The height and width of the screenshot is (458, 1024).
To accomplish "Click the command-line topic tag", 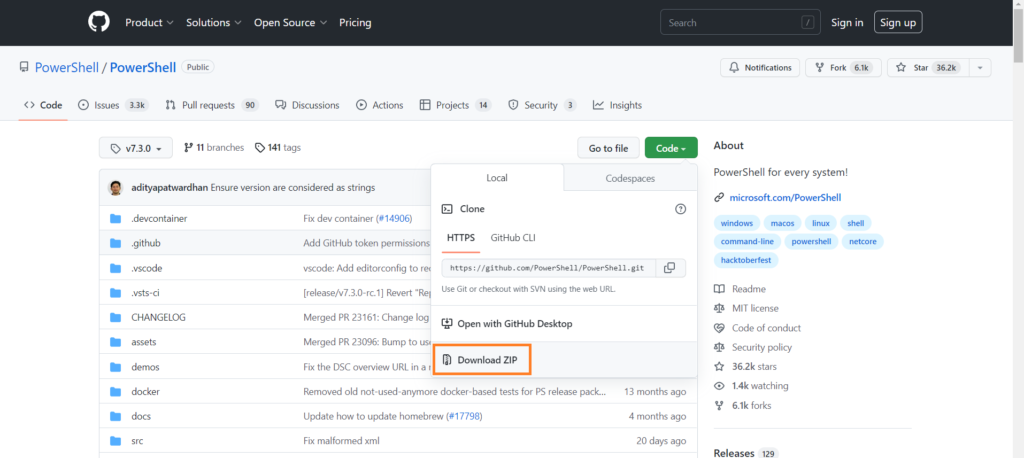I will tap(747, 242).
